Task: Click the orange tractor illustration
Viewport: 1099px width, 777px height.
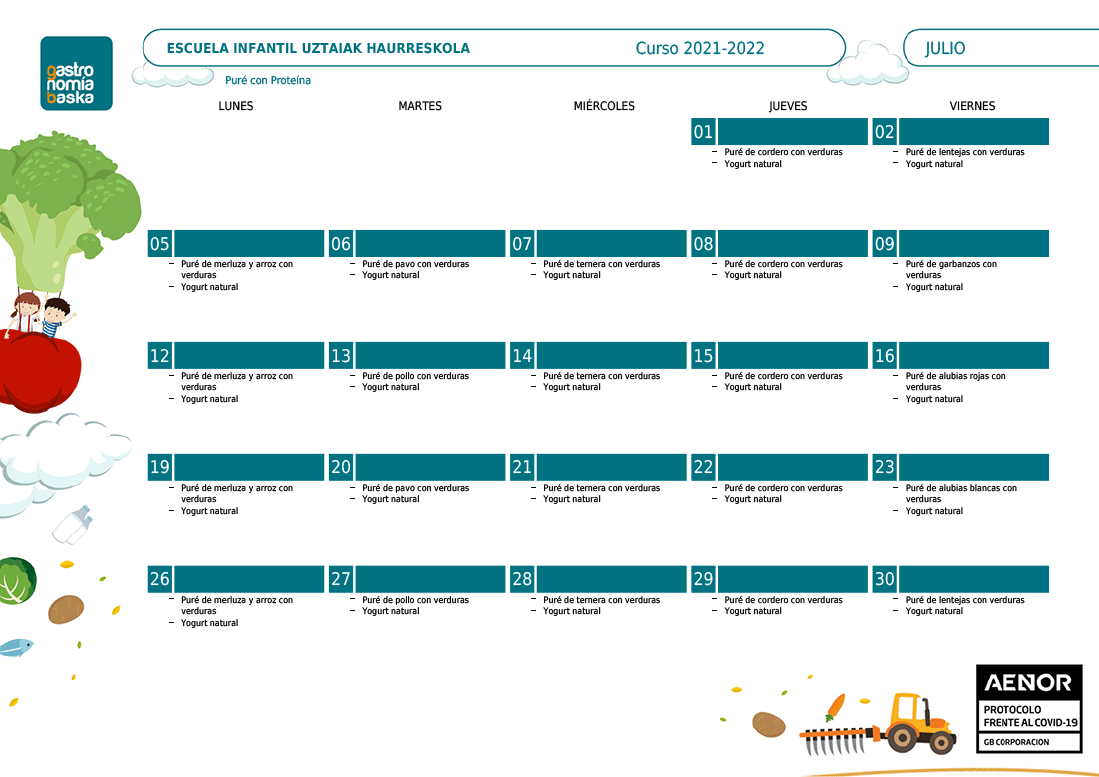Action: point(910,721)
